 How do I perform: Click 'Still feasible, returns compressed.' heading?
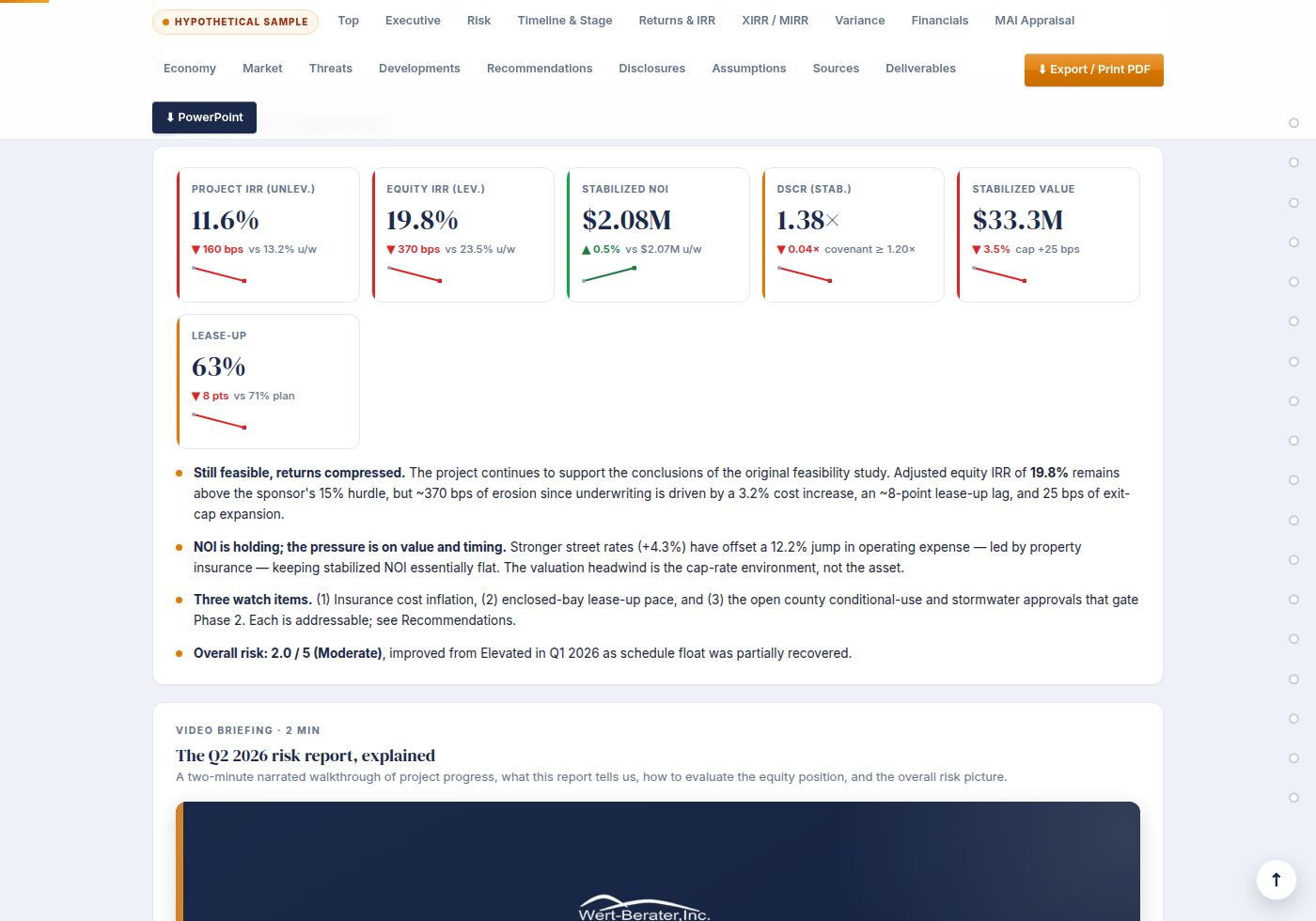click(x=299, y=473)
